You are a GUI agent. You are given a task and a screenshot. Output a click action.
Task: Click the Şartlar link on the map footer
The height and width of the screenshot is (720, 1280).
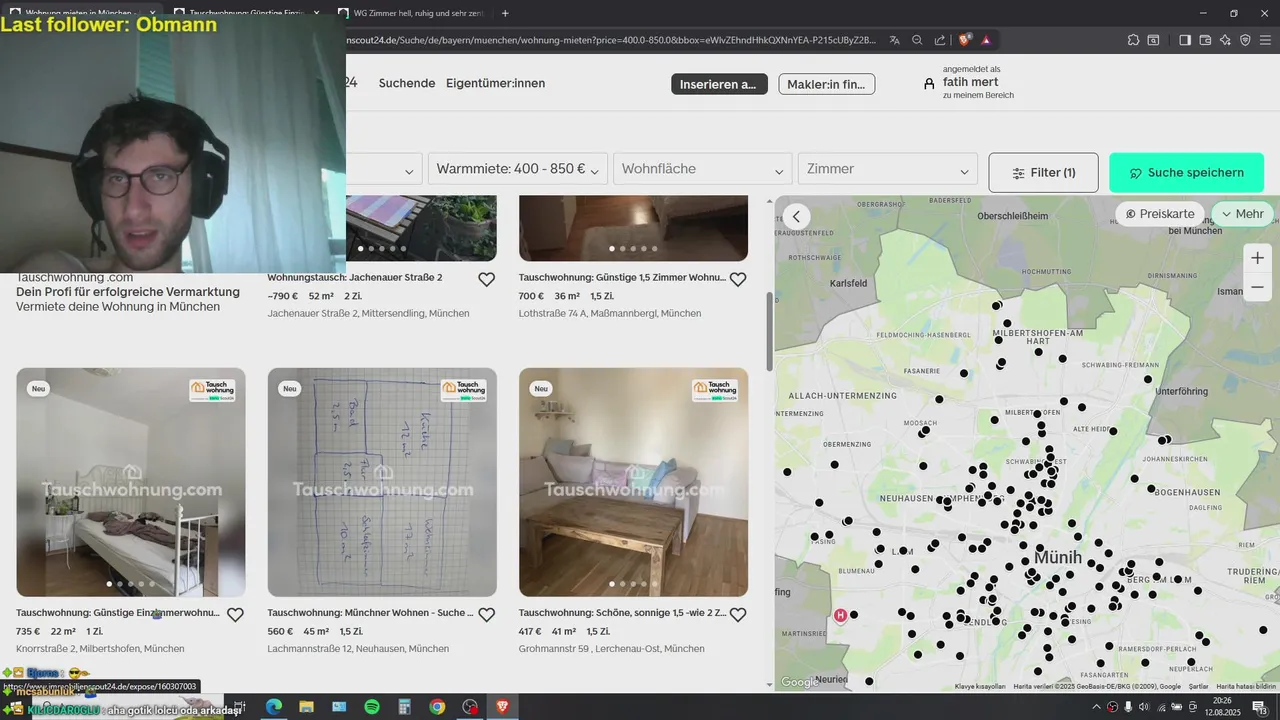click(1198, 687)
